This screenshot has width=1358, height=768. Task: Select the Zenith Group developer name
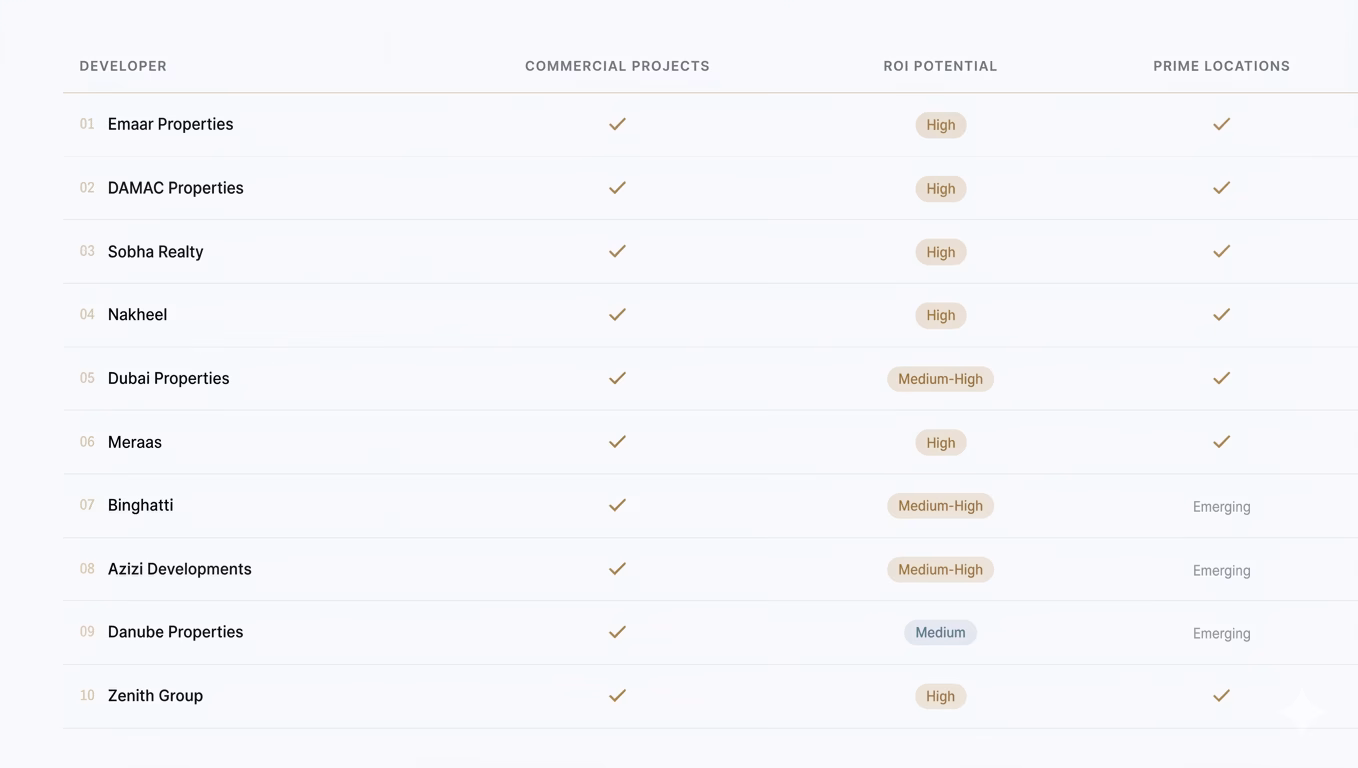click(x=155, y=696)
